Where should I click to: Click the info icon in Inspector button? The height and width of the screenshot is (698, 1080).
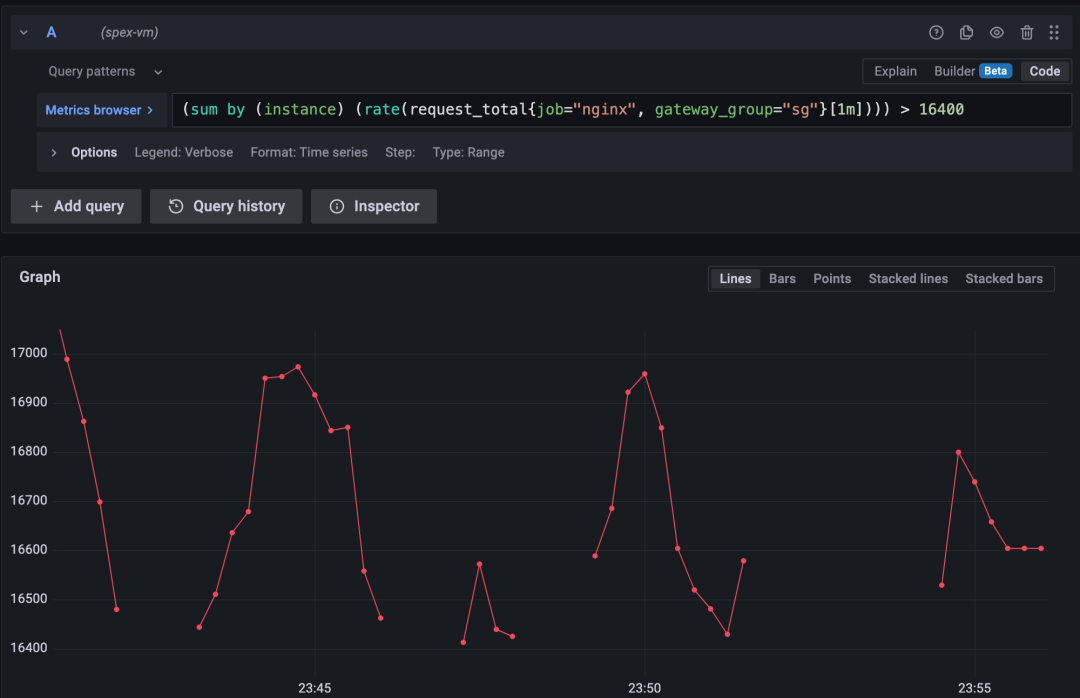point(337,206)
